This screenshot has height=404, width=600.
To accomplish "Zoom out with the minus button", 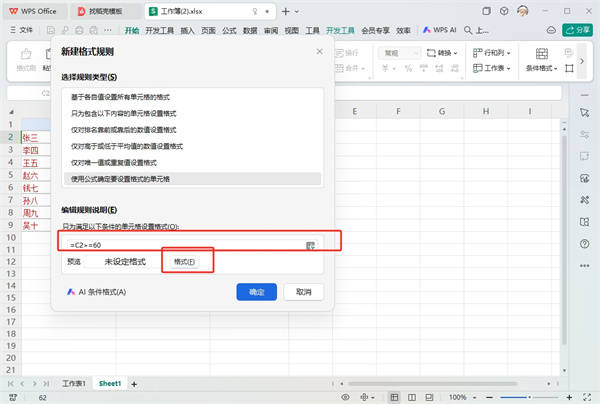I will [489, 397].
